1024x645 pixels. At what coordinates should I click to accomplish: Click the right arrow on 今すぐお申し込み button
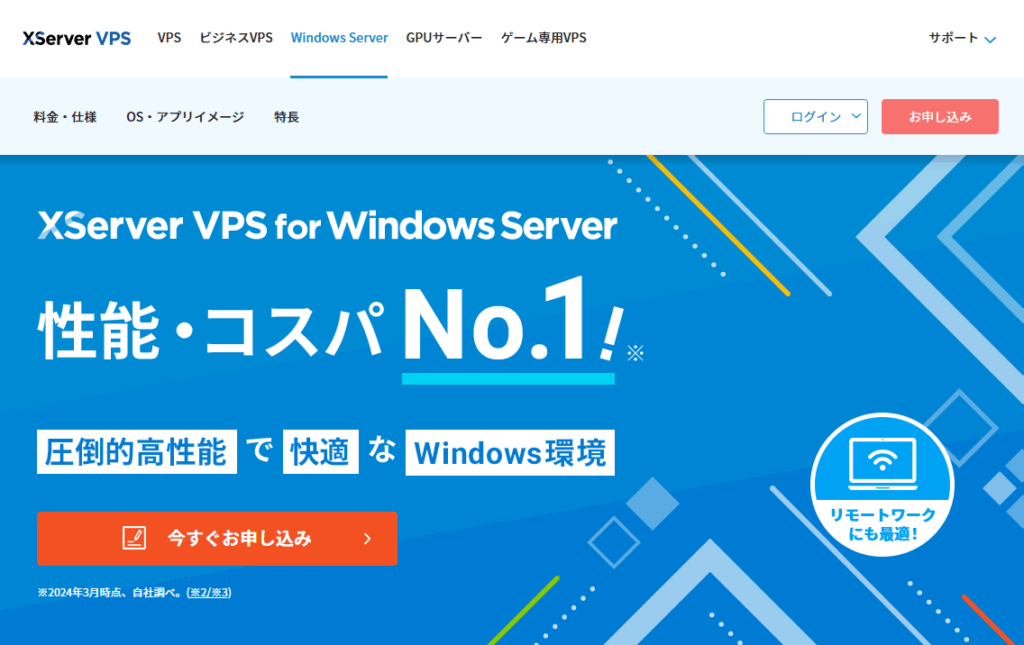click(x=367, y=538)
